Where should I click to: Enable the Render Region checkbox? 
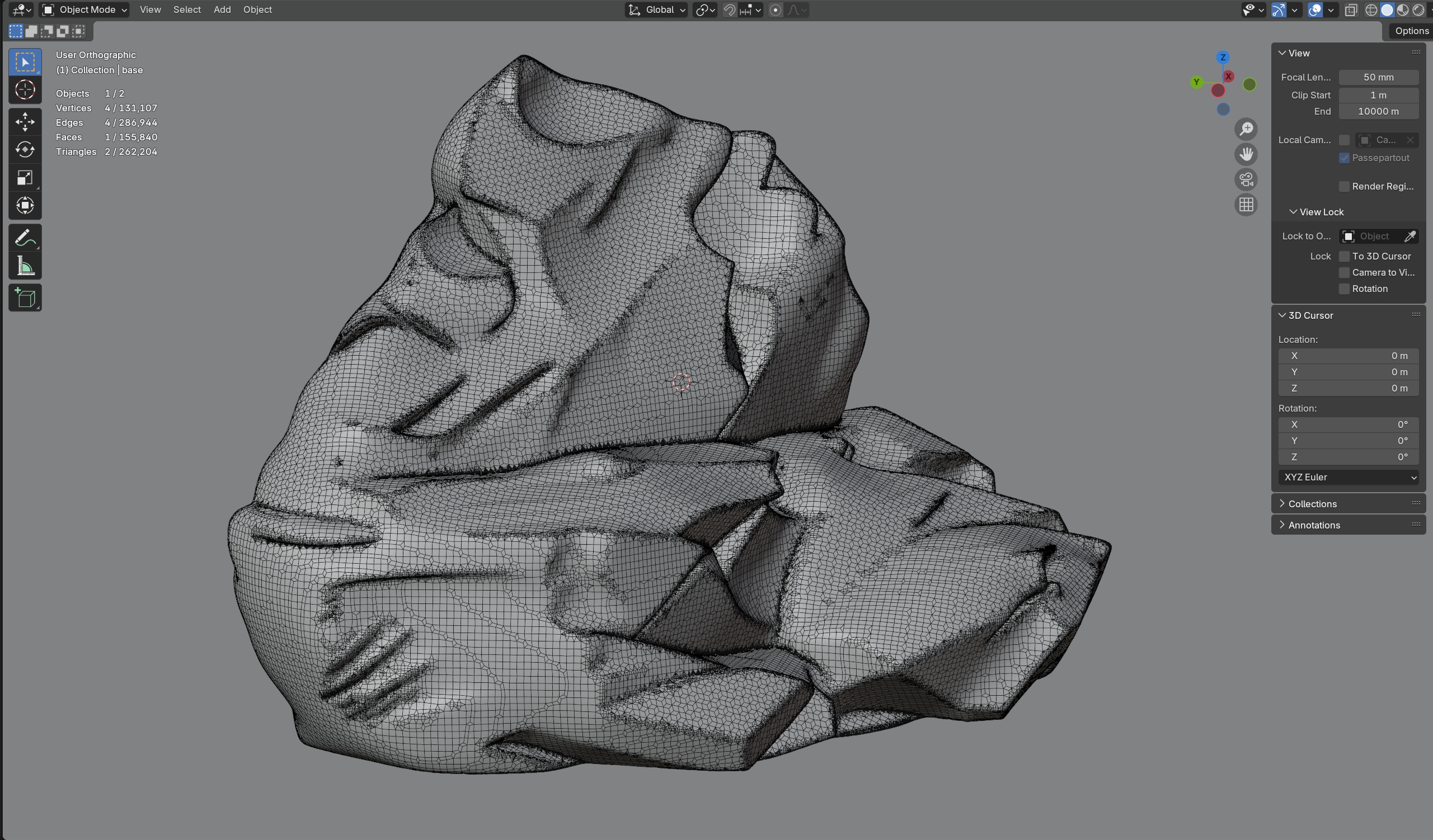point(1344,186)
